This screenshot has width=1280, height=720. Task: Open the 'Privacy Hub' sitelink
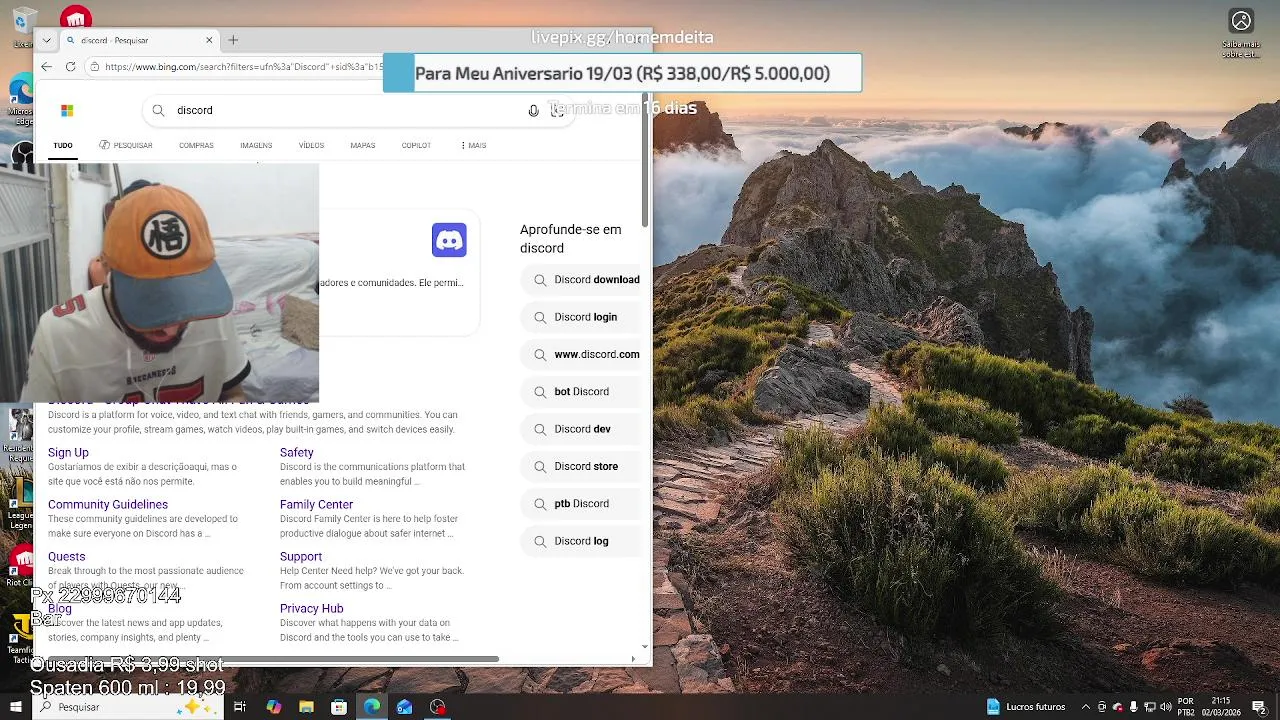point(312,609)
